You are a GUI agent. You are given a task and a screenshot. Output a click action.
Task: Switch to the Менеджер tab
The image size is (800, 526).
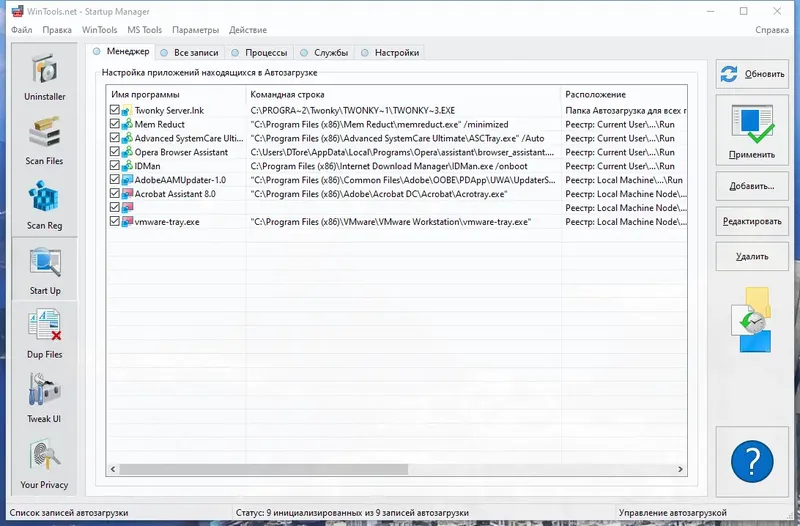(x=121, y=52)
